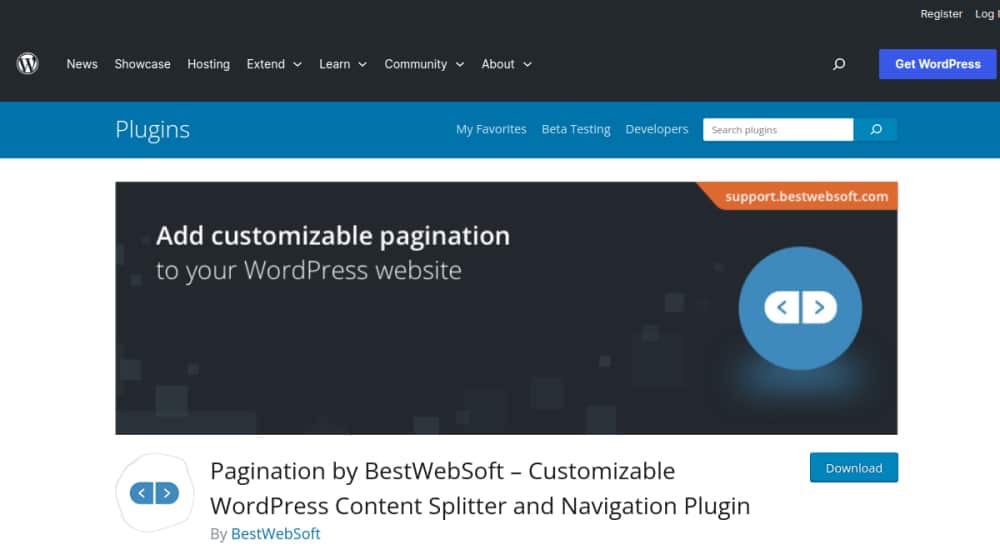Viewport: 1000px width, 560px height.
Task: Open Developers link
Action: 657,129
